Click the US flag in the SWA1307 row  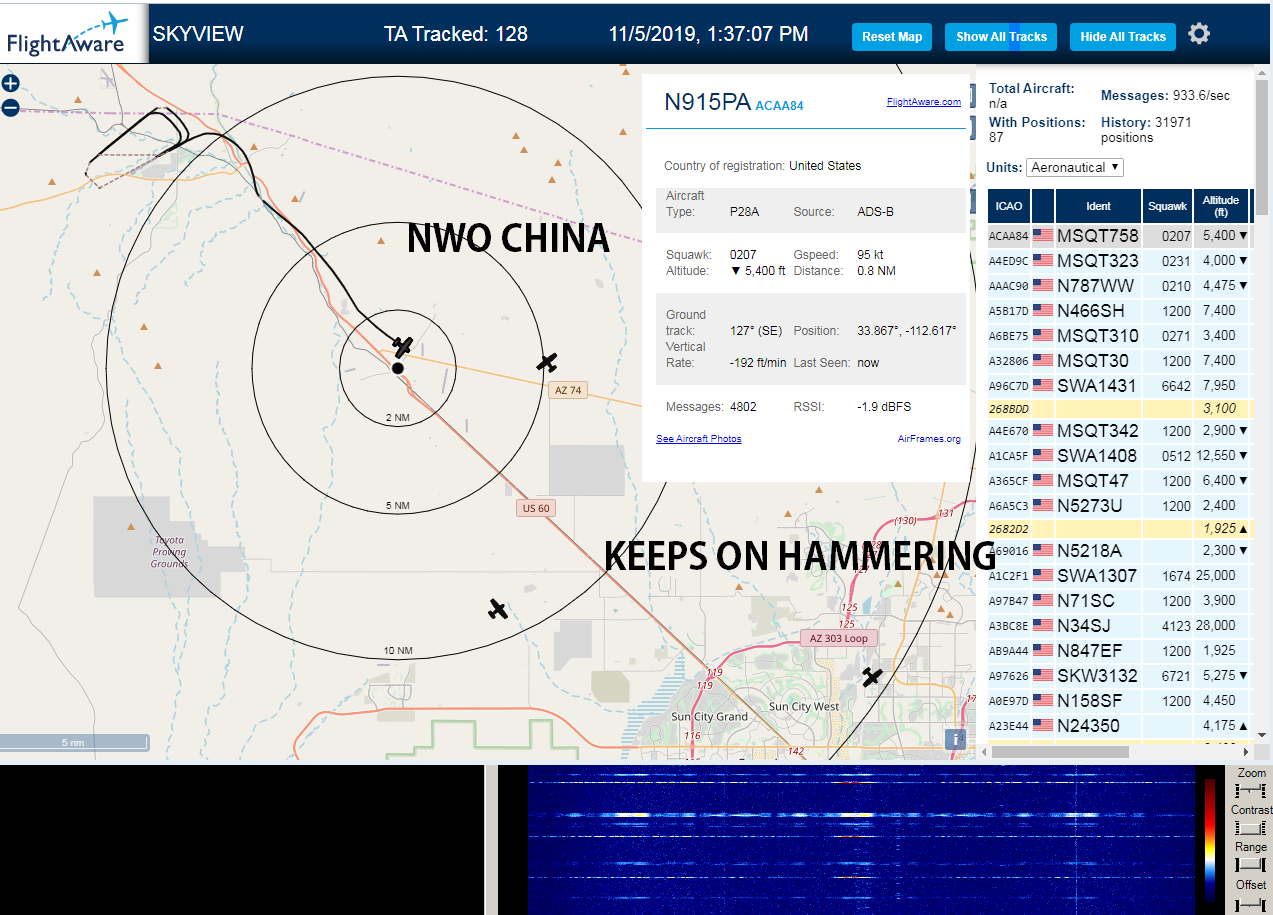pos(1043,576)
